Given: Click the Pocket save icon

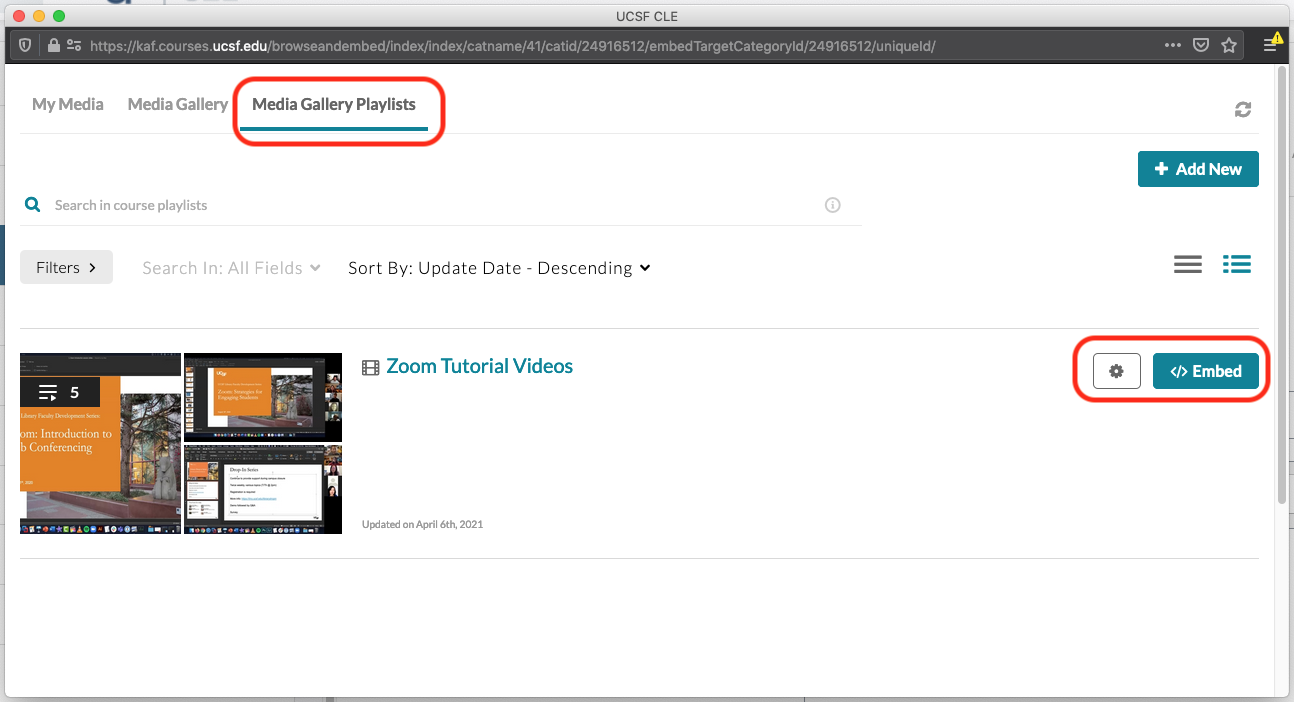Looking at the screenshot, I should click(x=1201, y=45).
